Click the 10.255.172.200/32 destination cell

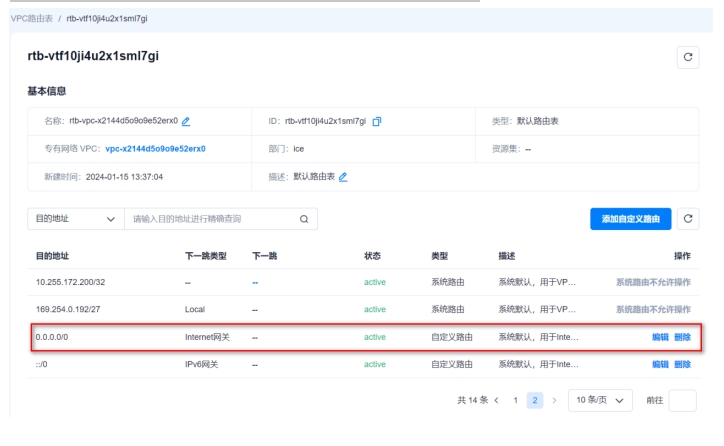71,282
